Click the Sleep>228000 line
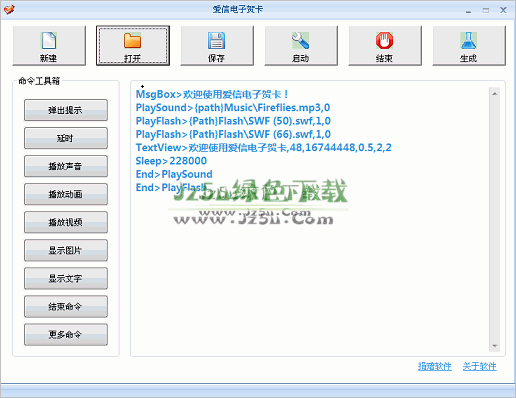The height and width of the screenshot is (398, 516). click(171, 161)
